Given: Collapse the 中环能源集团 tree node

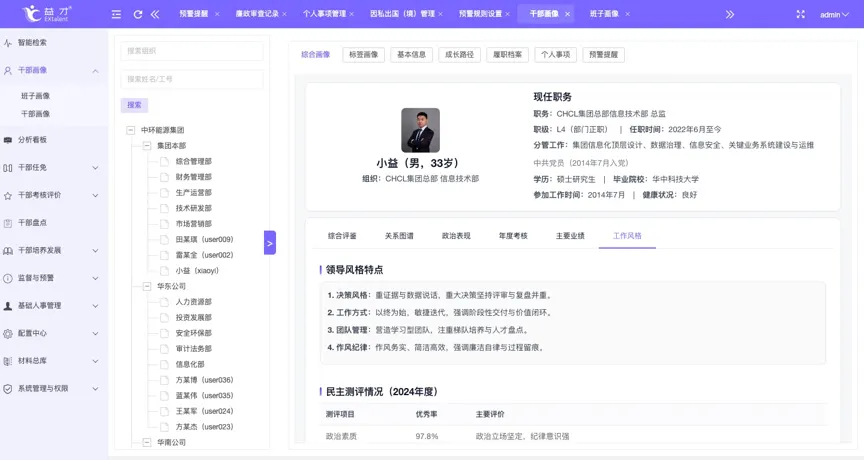Looking at the screenshot, I should pyautogui.click(x=131, y=130).
